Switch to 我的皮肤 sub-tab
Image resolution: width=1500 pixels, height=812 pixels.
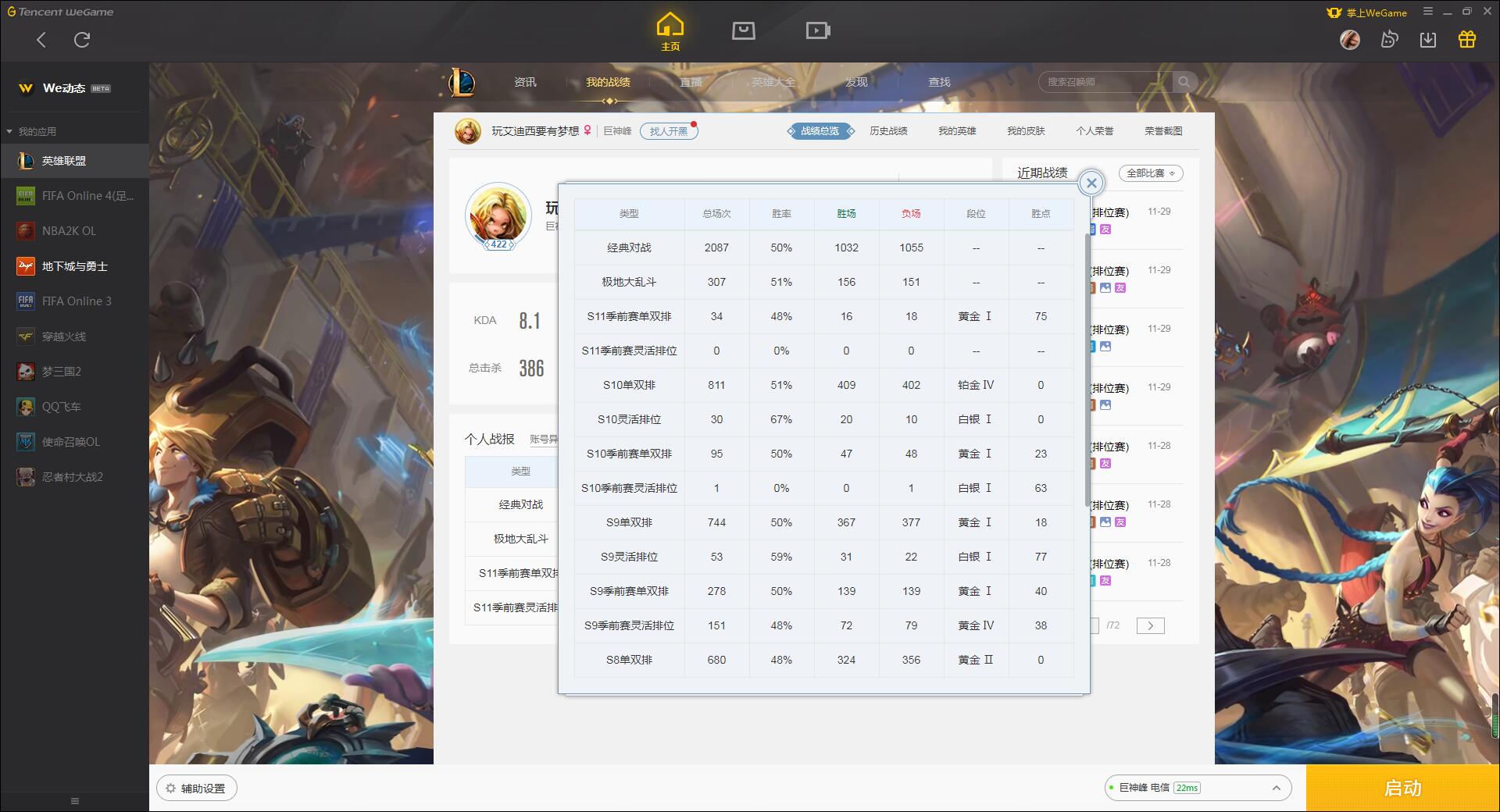1026,131
